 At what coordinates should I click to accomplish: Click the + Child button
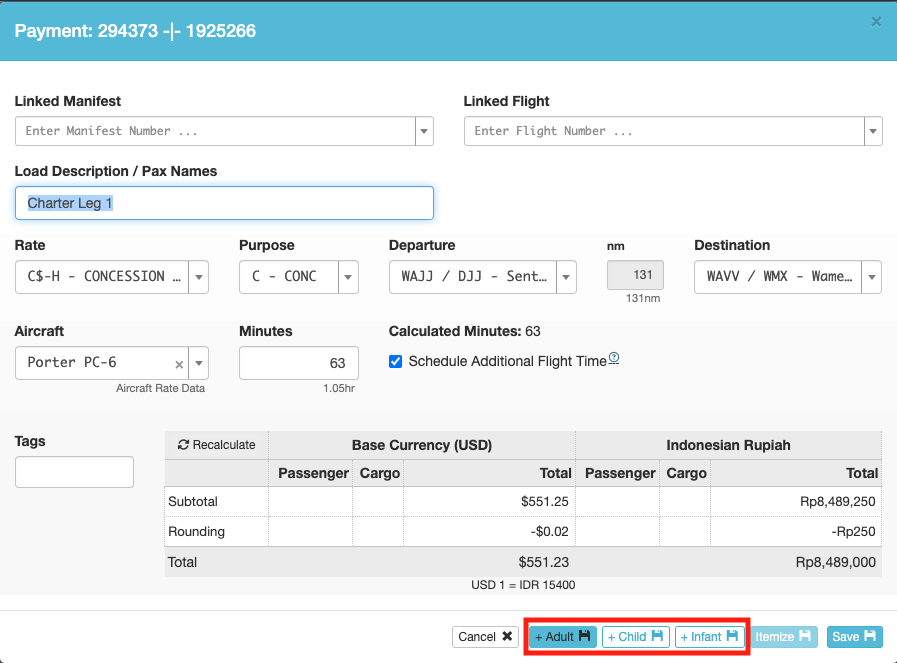636,637
